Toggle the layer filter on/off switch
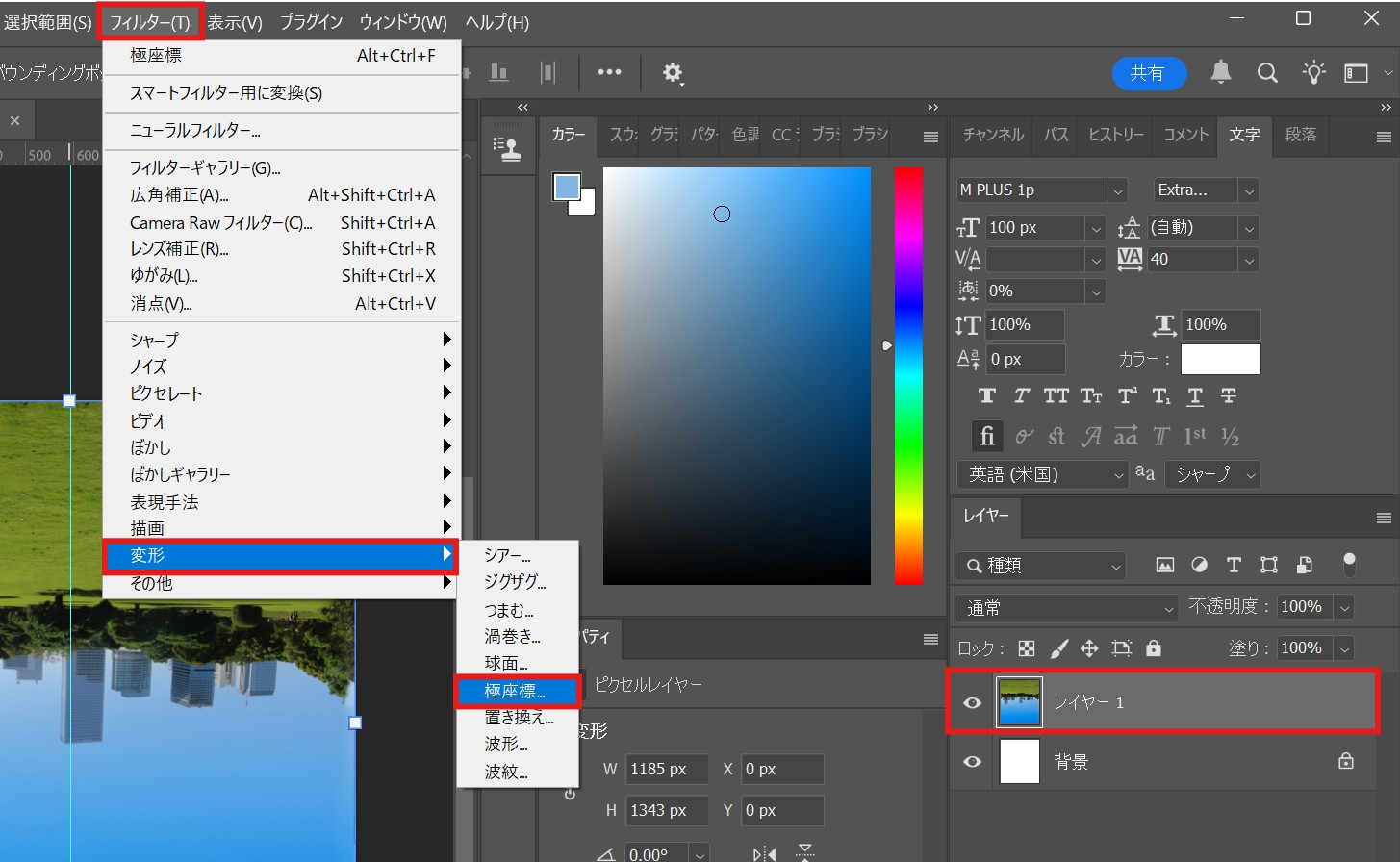1400x862 pixels. [1349, 564]
